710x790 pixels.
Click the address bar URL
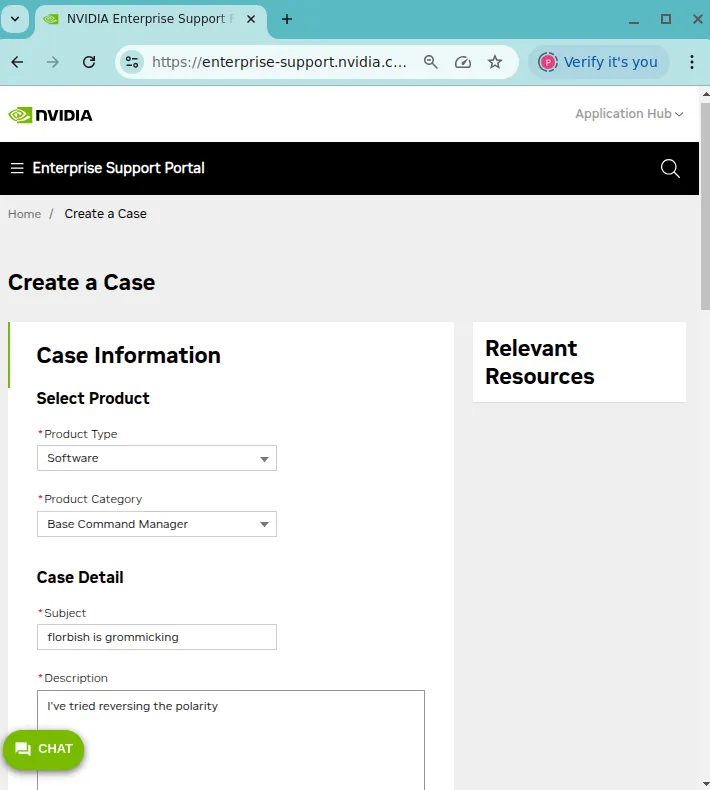click(x=279, y=62)
